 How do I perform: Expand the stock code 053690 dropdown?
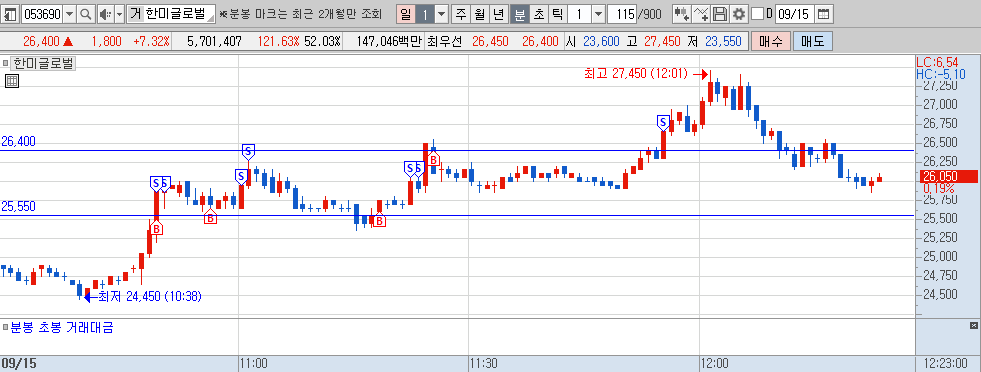click(69, 14)
